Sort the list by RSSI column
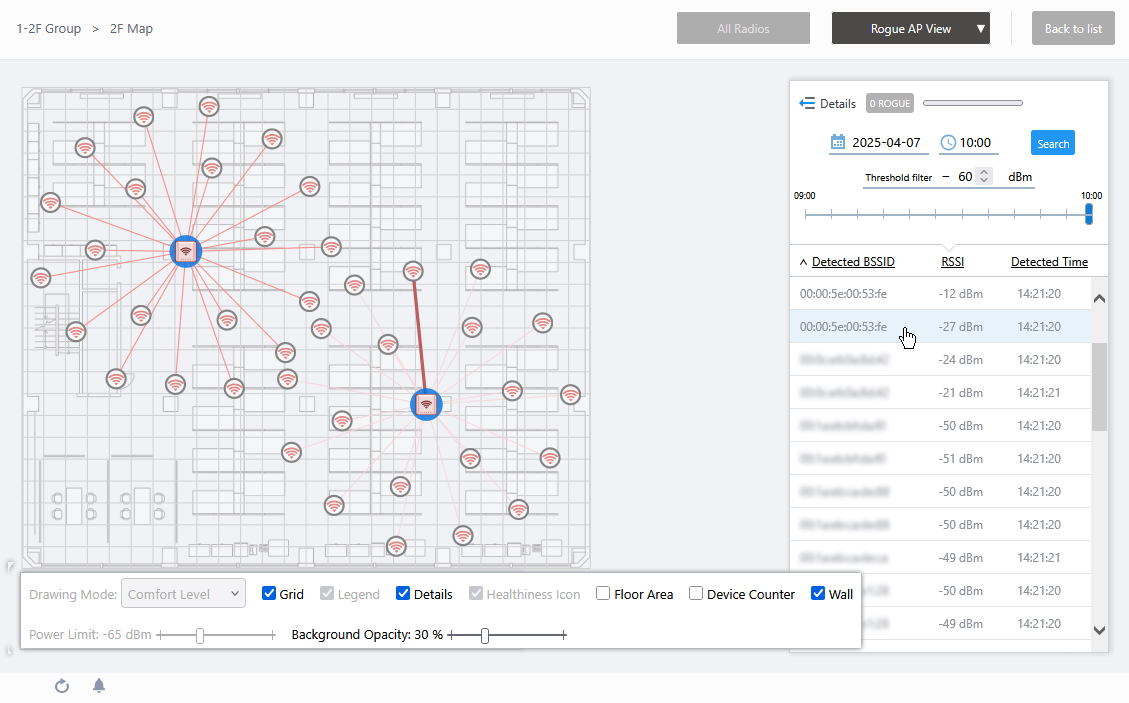 click(952, 262)
